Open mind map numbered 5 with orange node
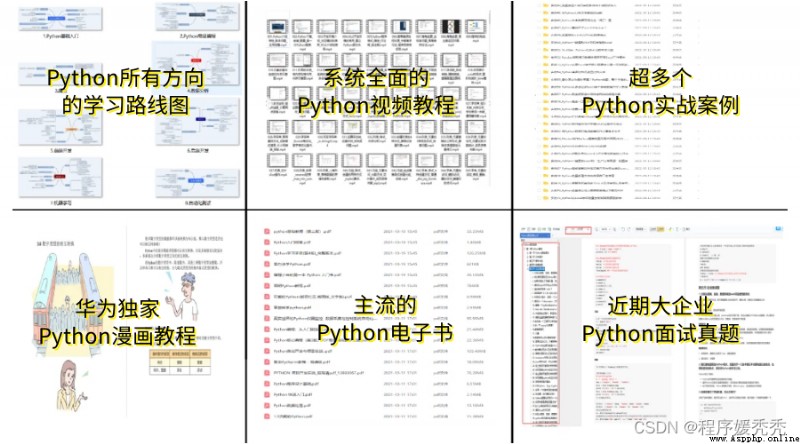Viewport: 800px width, 444px height. [x=60, y=128]
